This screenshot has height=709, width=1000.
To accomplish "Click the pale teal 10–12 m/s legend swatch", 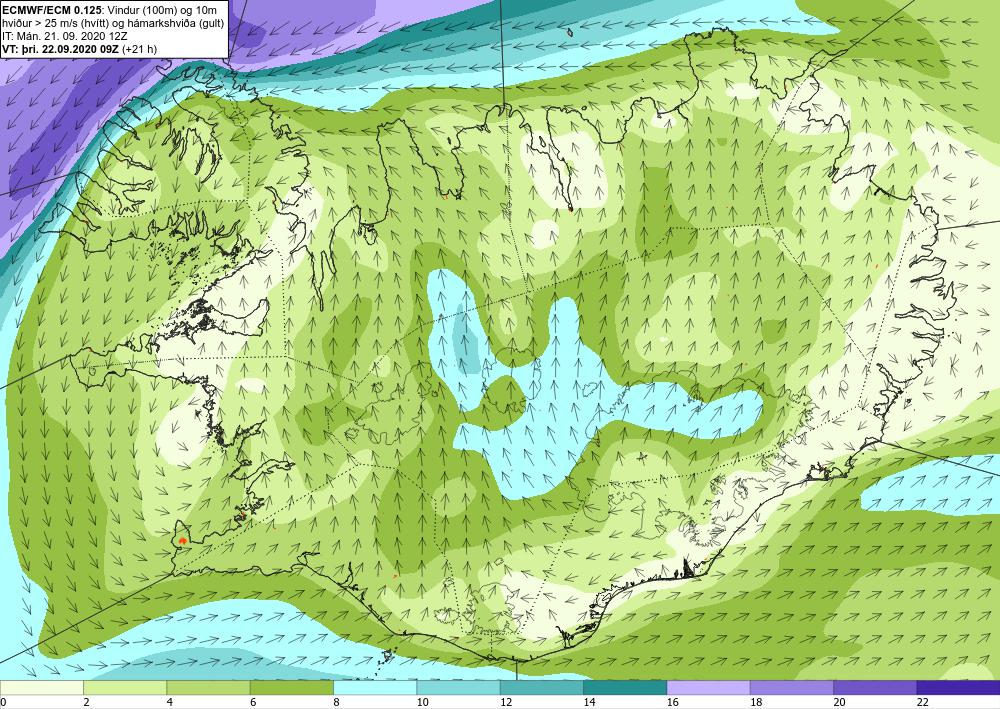I will [x=459, y=688].
